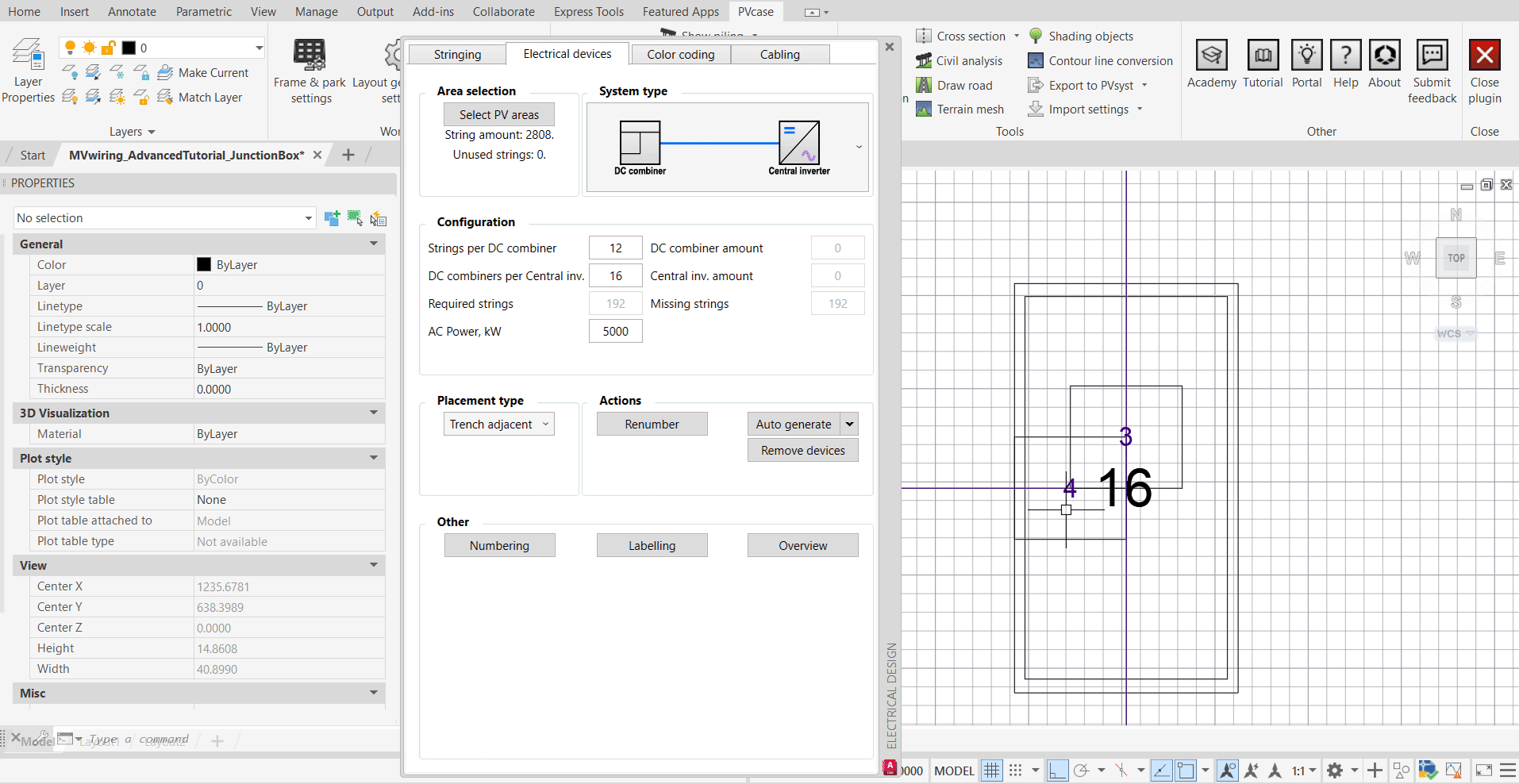Click Make Current layer tool
1519x784 pixels.
click(203, 73)
